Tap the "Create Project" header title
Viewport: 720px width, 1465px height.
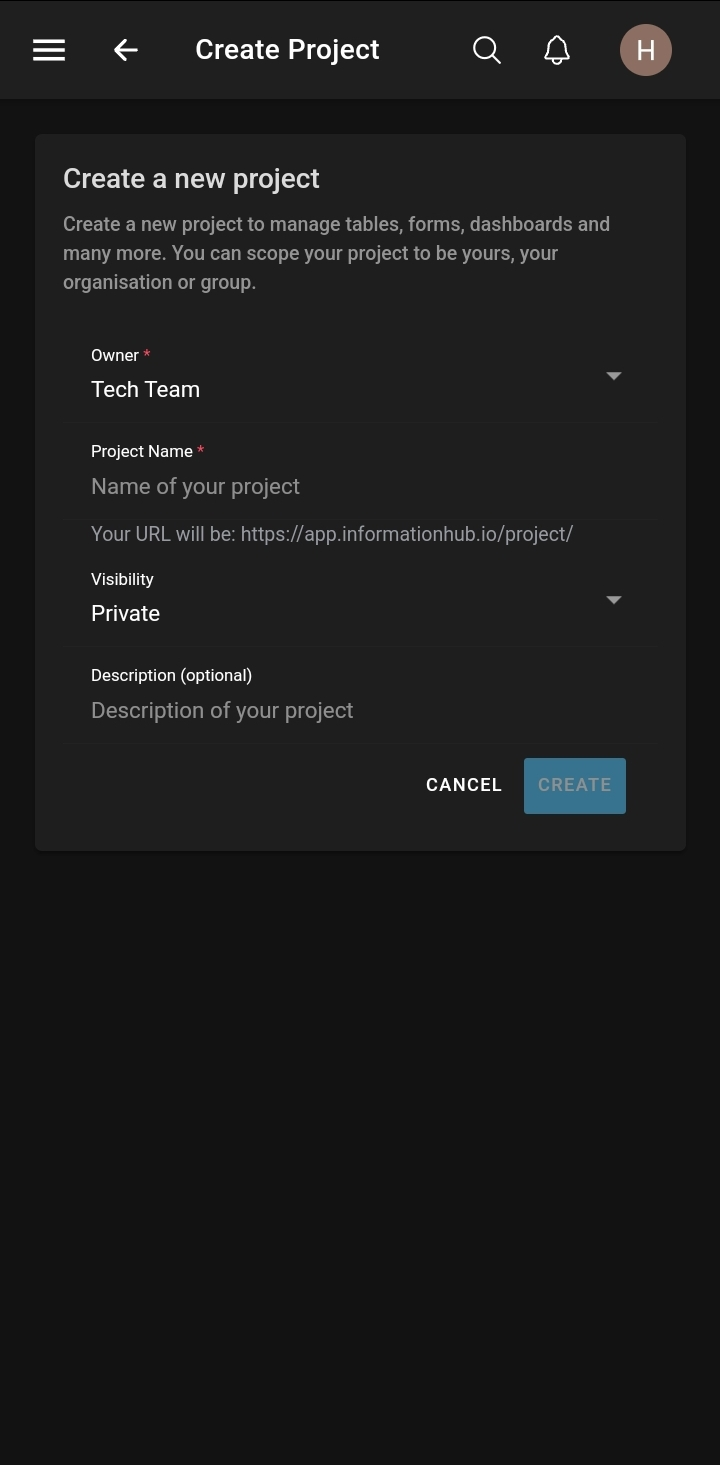click(x=287, y=50)
